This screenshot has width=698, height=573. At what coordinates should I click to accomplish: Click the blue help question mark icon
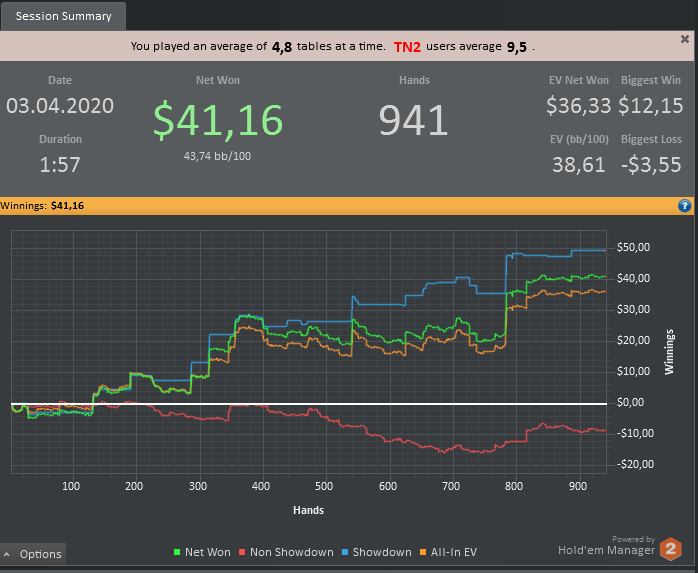(684, 206)
